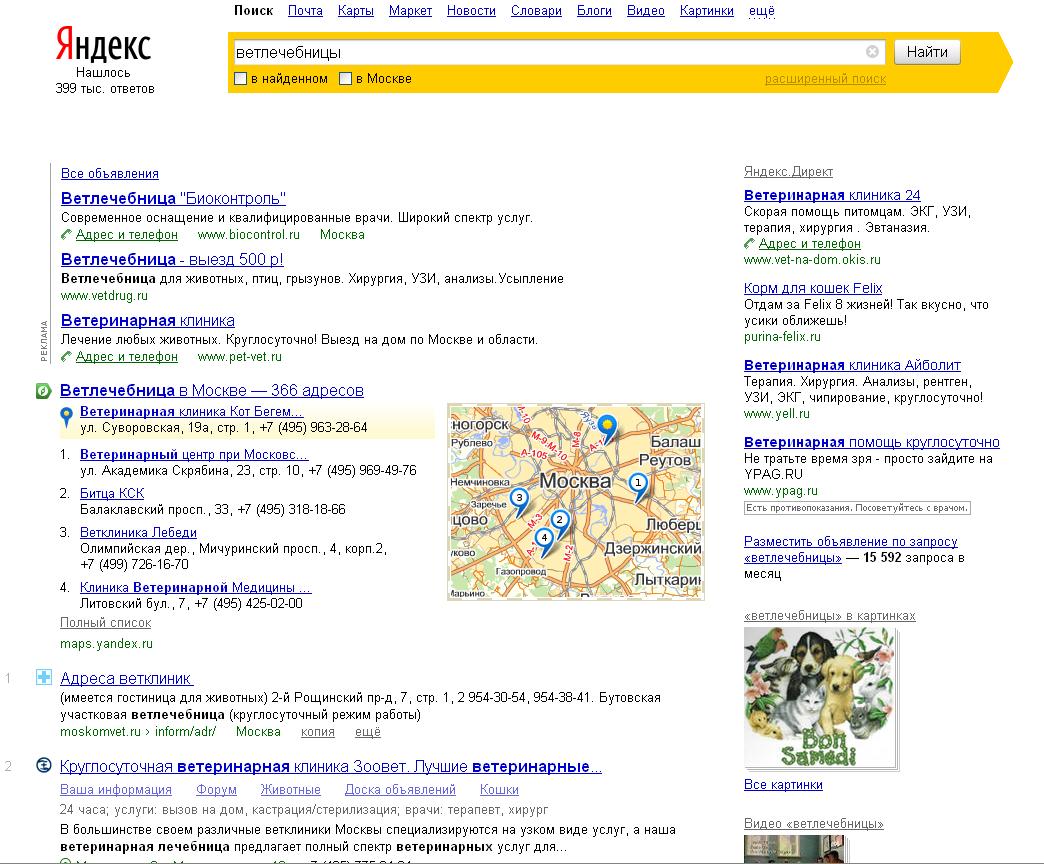Open the Блоги tab
The image size is (1044, 864).
(594, 11)
